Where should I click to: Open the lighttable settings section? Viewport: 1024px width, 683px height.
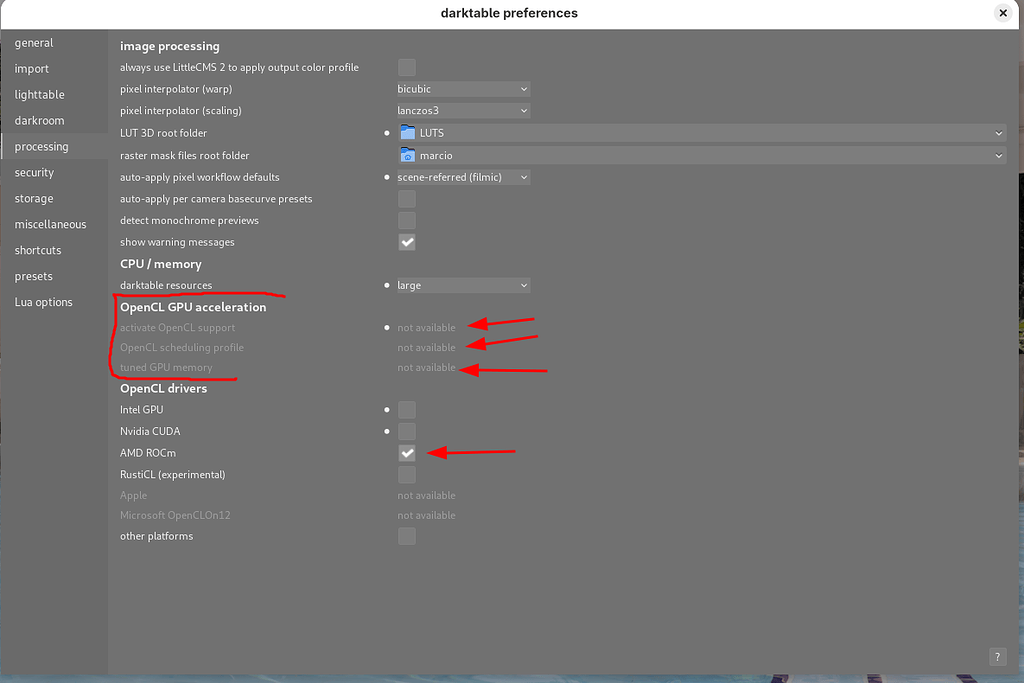tap(38, 94)
